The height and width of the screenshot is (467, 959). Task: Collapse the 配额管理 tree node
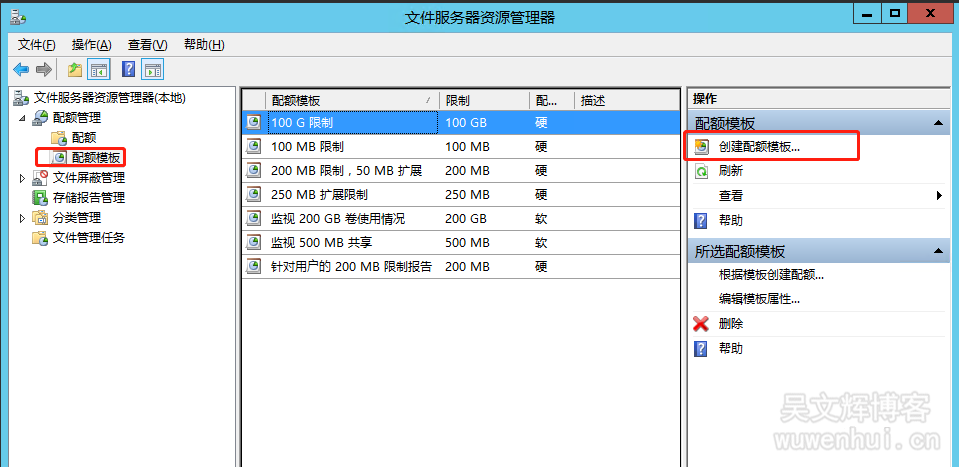23,118
